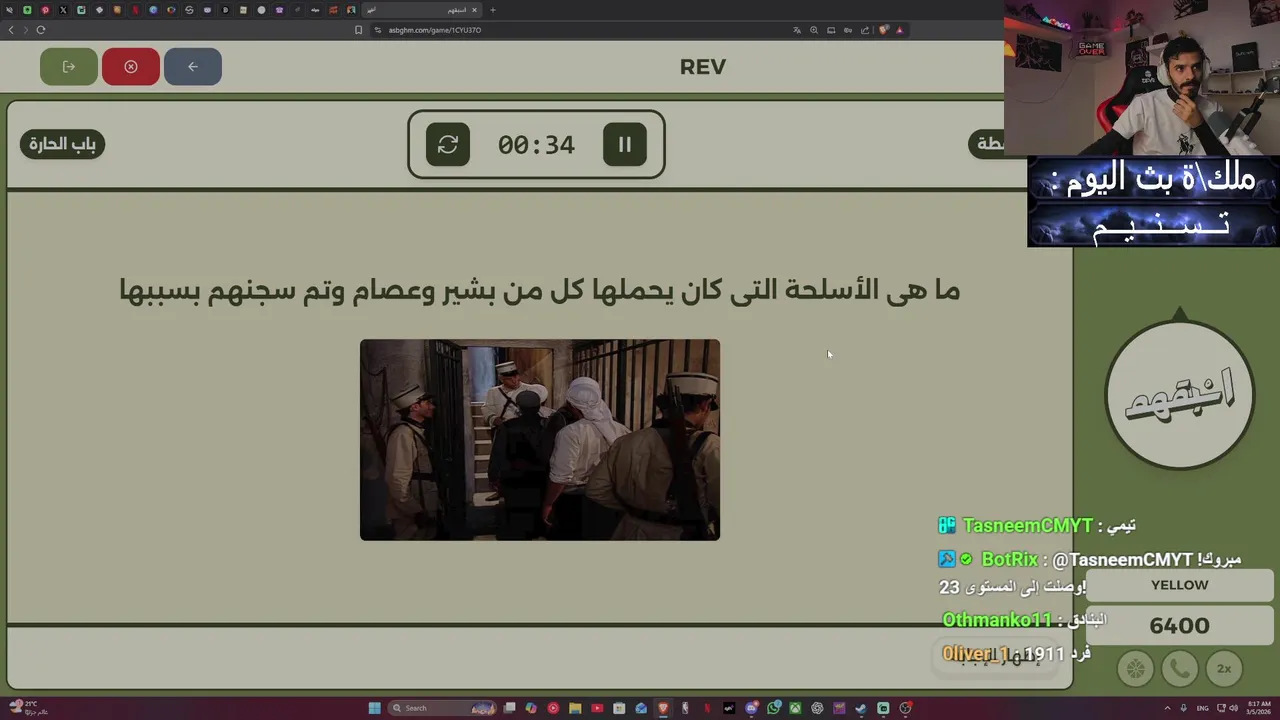Open File Explorer from the taskbar
This screenshot has height=720, width=1280.
point(575,708)
